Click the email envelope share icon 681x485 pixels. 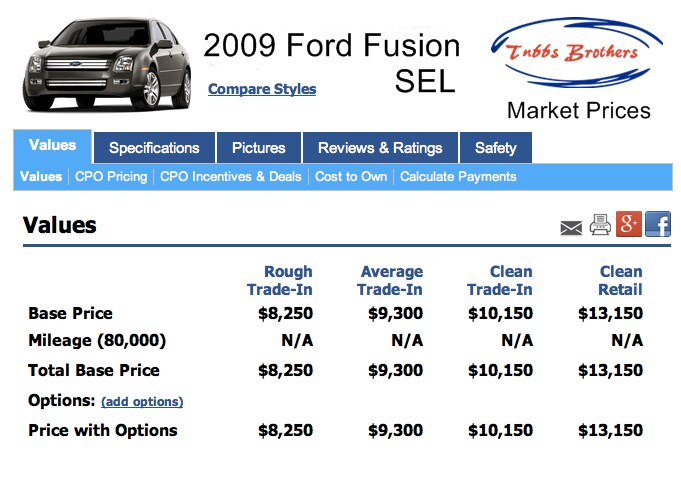(571, 228)
